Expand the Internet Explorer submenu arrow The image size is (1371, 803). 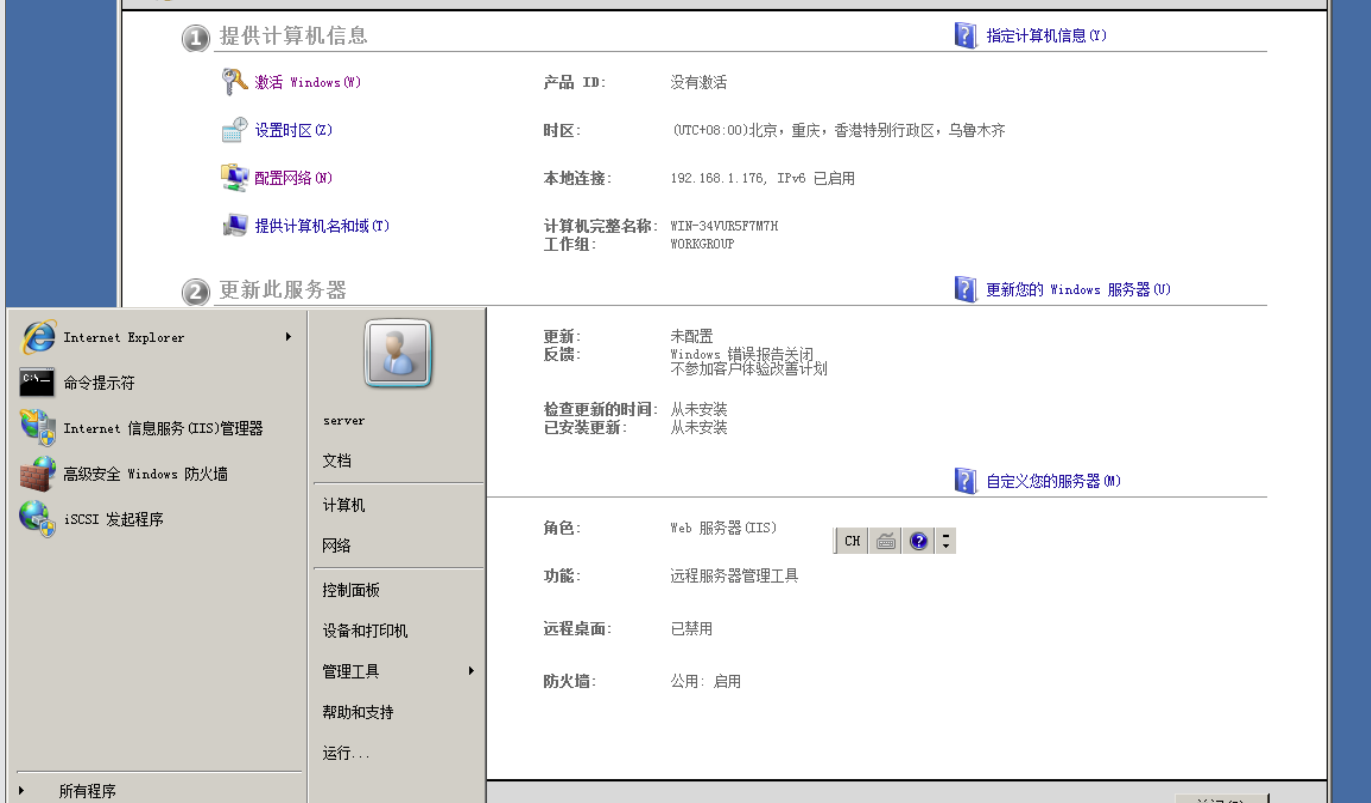coord(288,337)
